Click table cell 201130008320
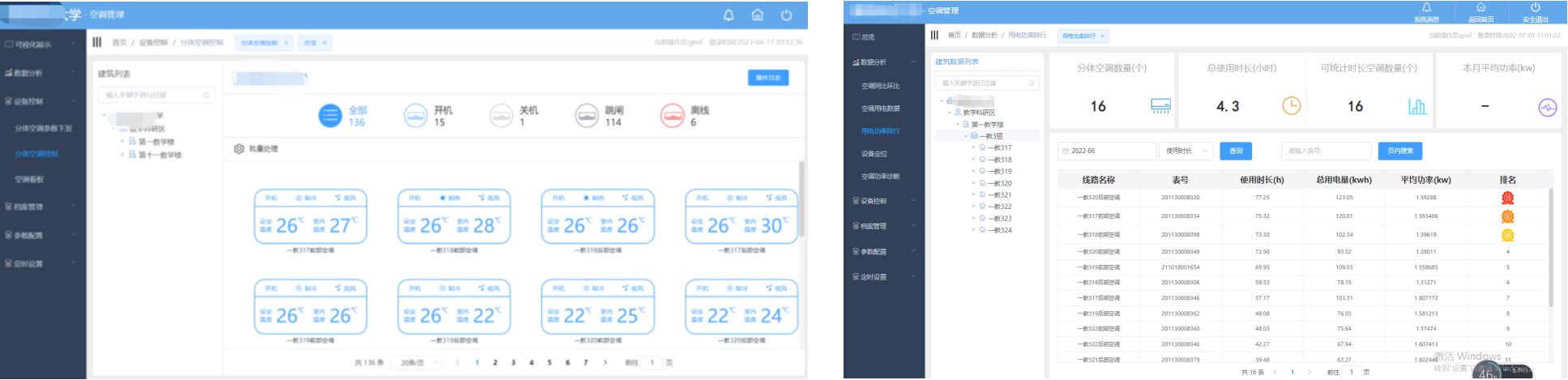Screen dimensions: 1568x380 (x=1180, y=198)
